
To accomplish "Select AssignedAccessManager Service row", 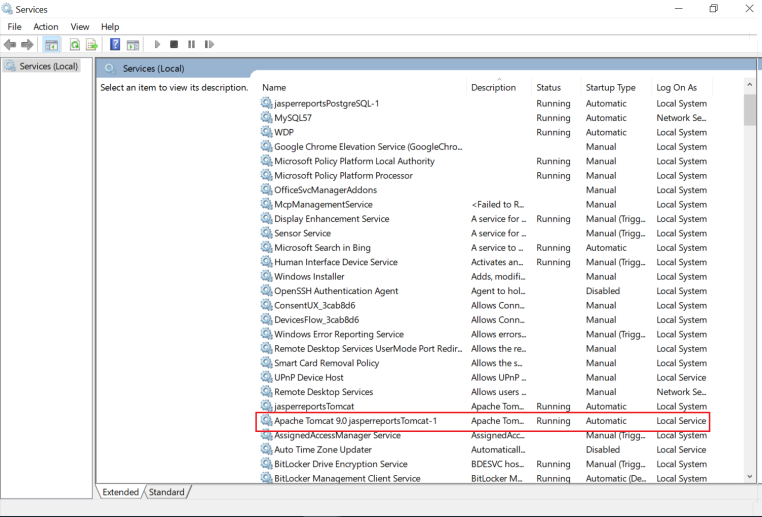I will 483,435.
